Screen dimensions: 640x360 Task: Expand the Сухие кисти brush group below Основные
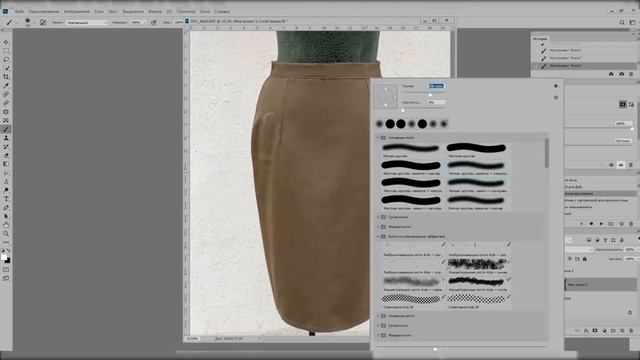(x=378, y=217)
